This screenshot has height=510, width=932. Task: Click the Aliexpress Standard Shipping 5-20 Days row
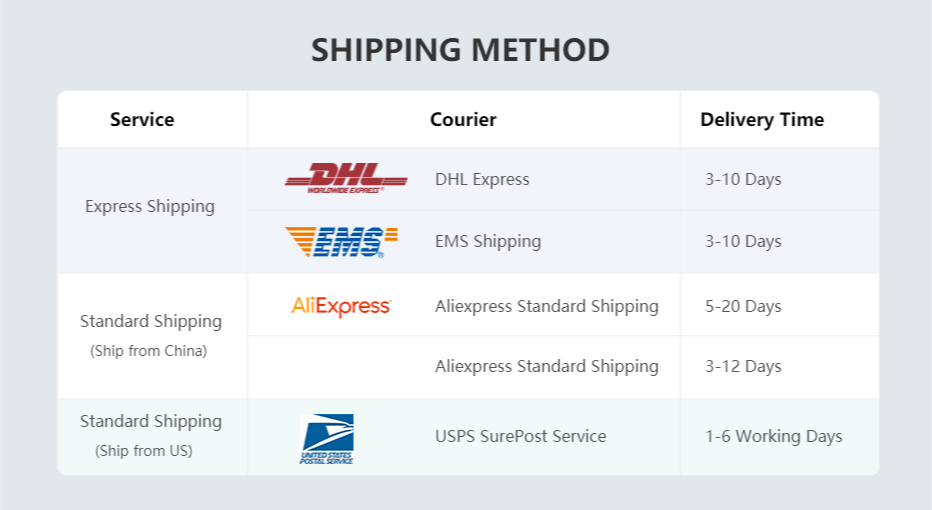click(546, 306)
